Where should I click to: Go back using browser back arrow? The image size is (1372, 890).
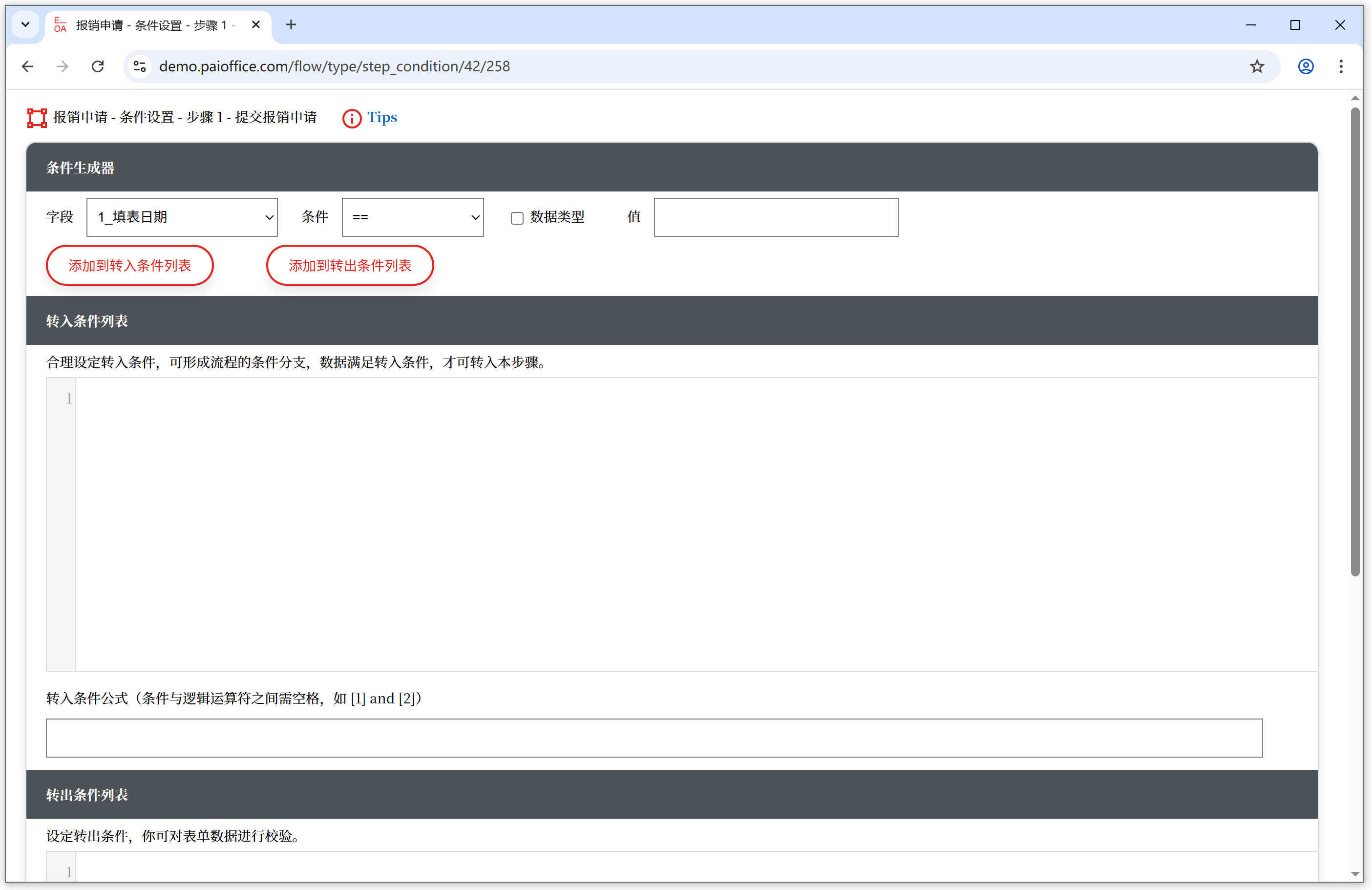click(28, 66)
